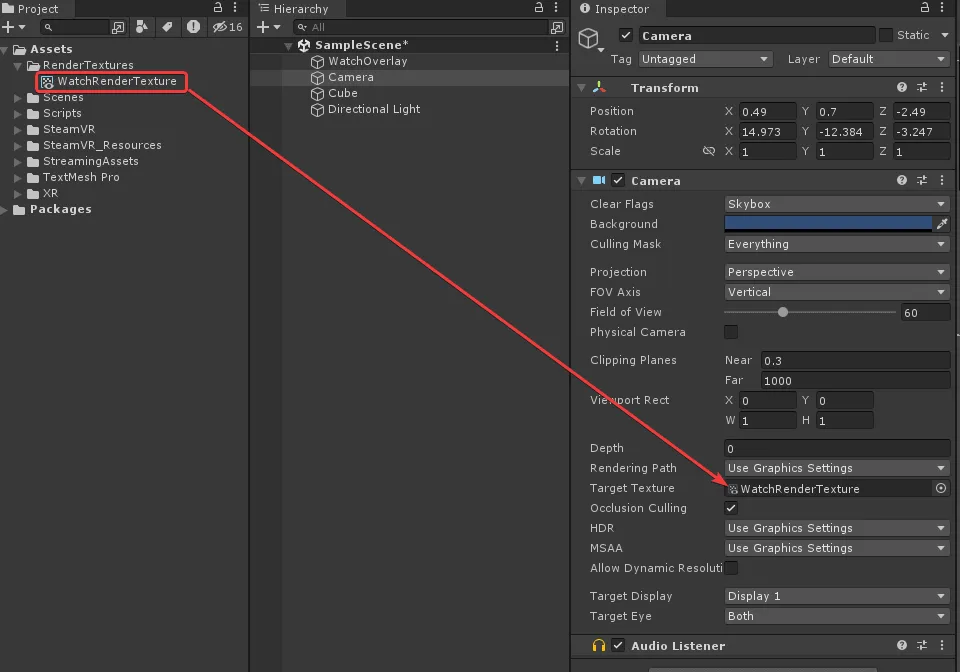
Task: Collapse the Transform component foldout
Action: tap(582, 88)
